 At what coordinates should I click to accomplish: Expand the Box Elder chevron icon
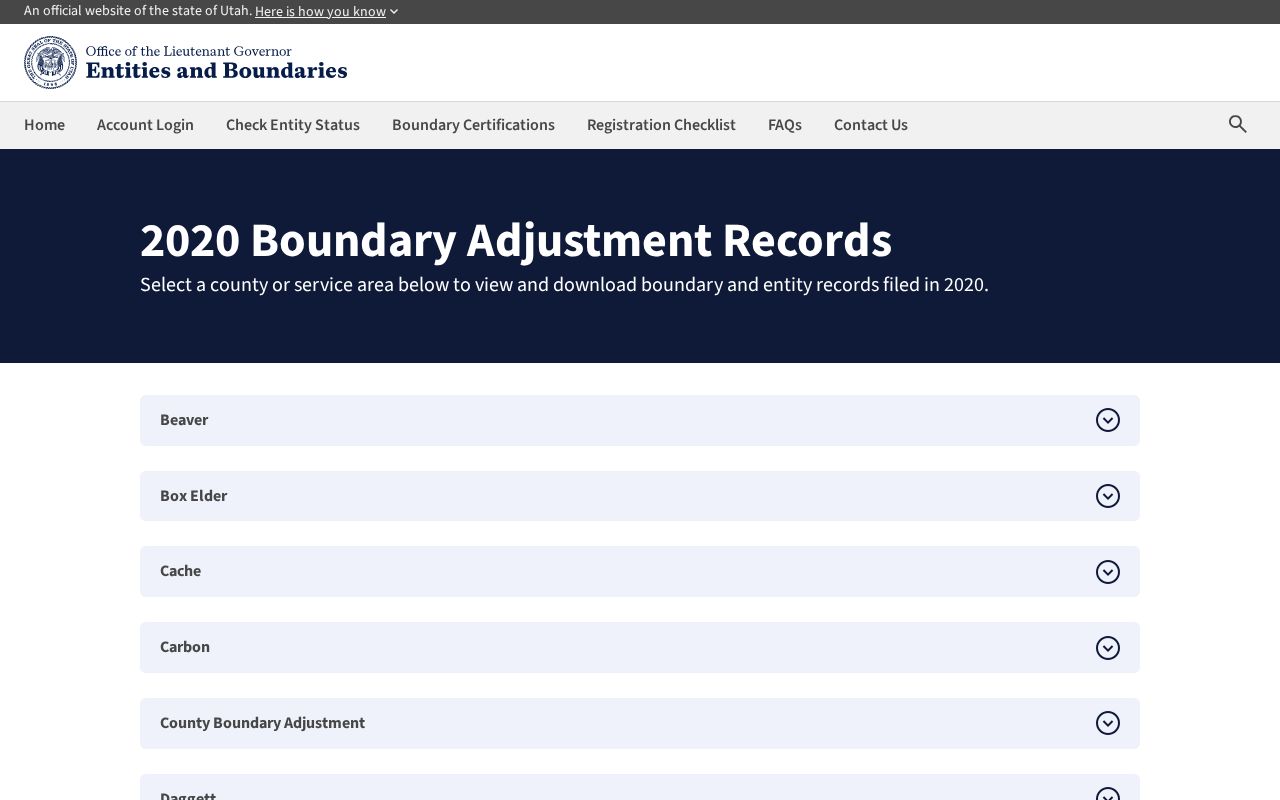click(1108, 496)
